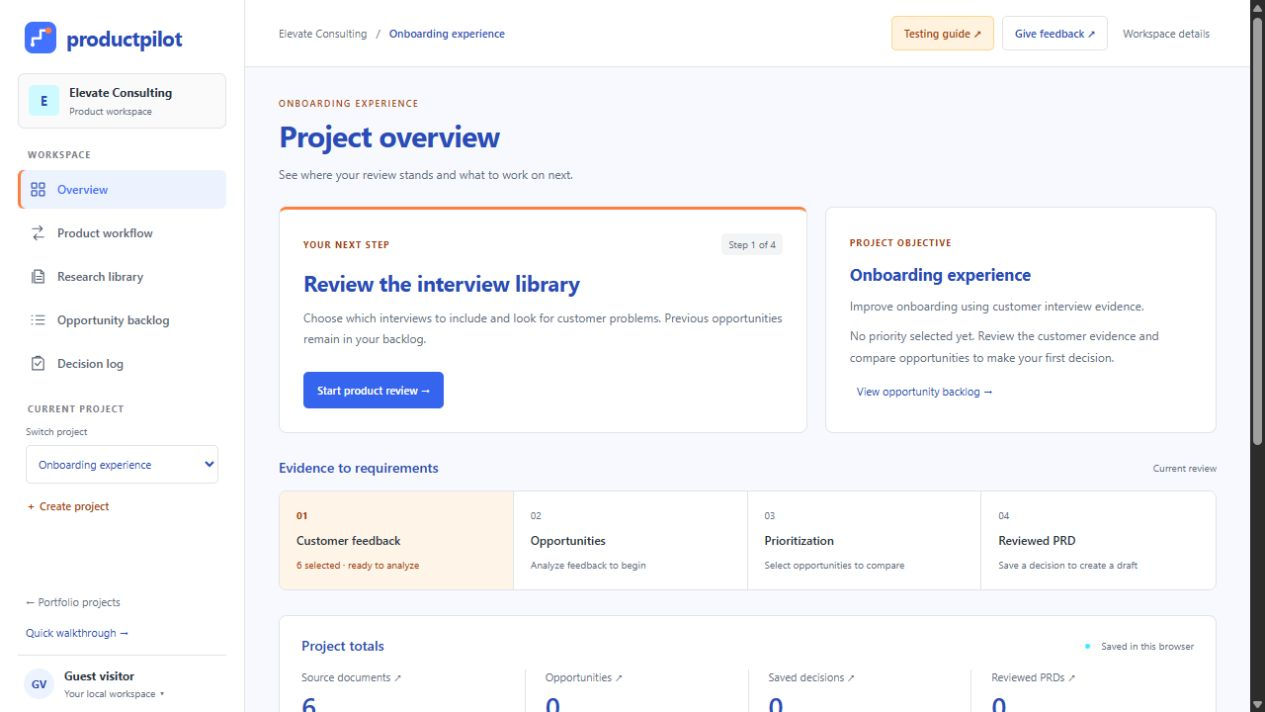Image resolution: width=1265 pixels, height=712 pixels.
Task: Click Start product review button
Action: tap(373, 390)
